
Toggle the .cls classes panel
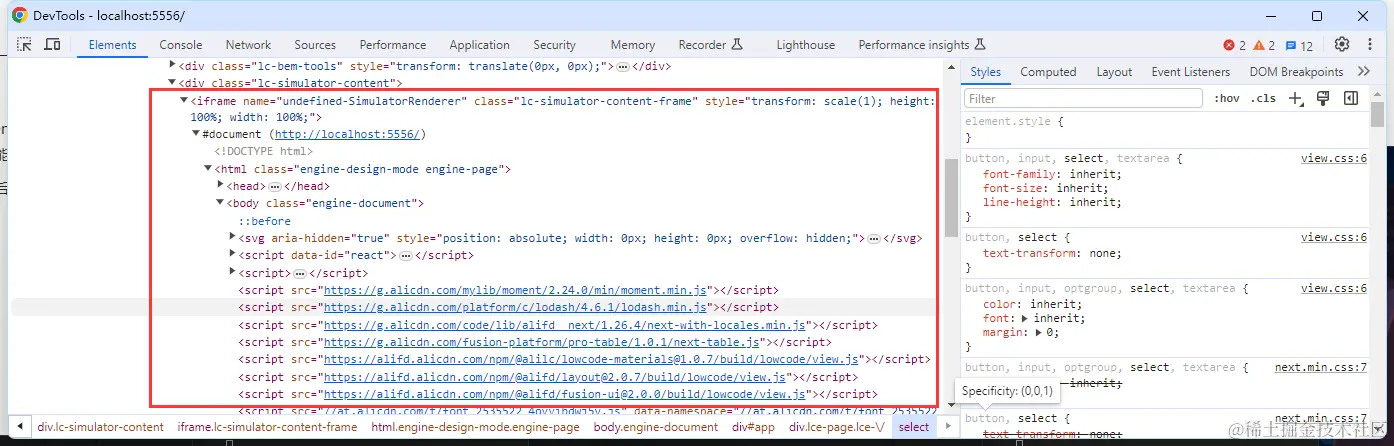tap(1264, 98)
